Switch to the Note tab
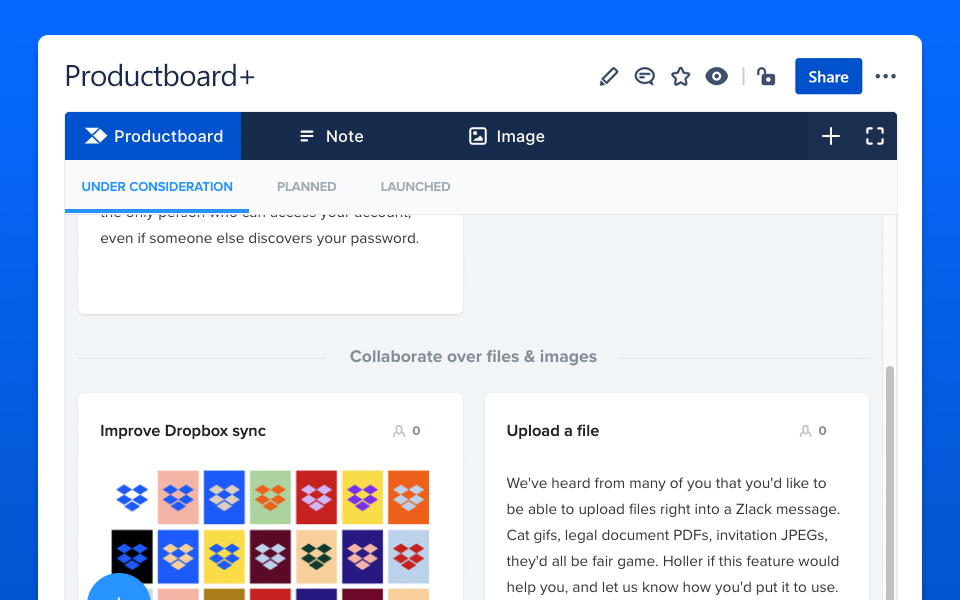Screen dimensions: 960x600 coord(331,136)
